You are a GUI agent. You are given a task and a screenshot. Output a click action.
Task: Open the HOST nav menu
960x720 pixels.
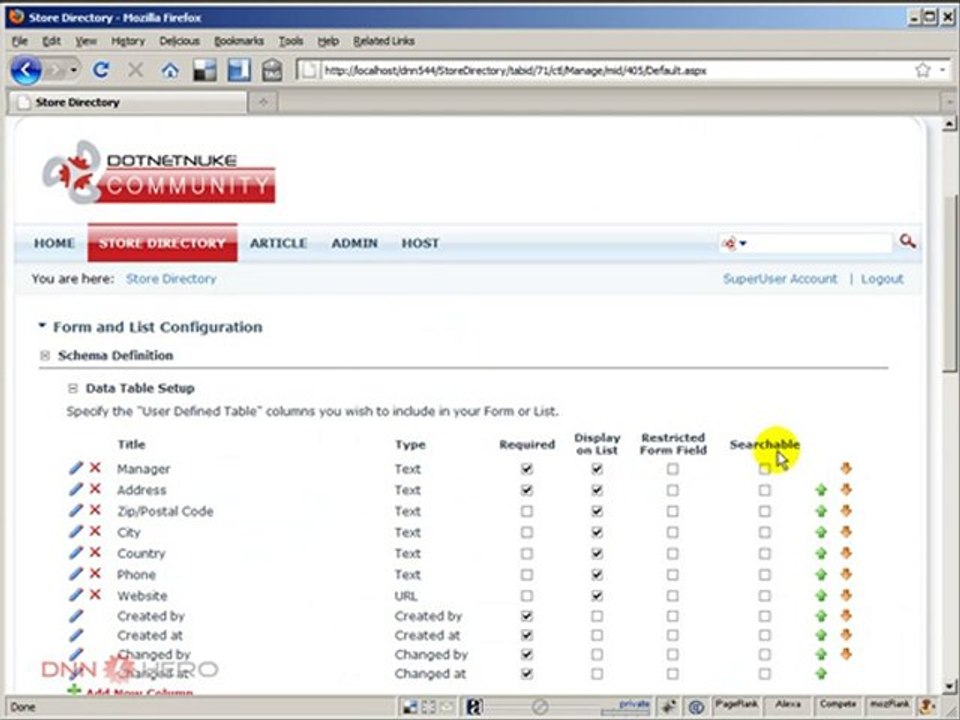pyautogui.click(x=420, y=243)
